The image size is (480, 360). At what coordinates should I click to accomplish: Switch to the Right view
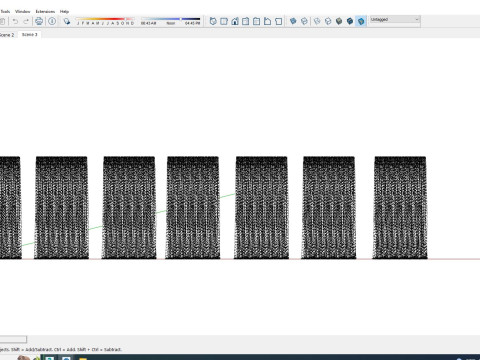pyautogui.click(x=246, y=21)
